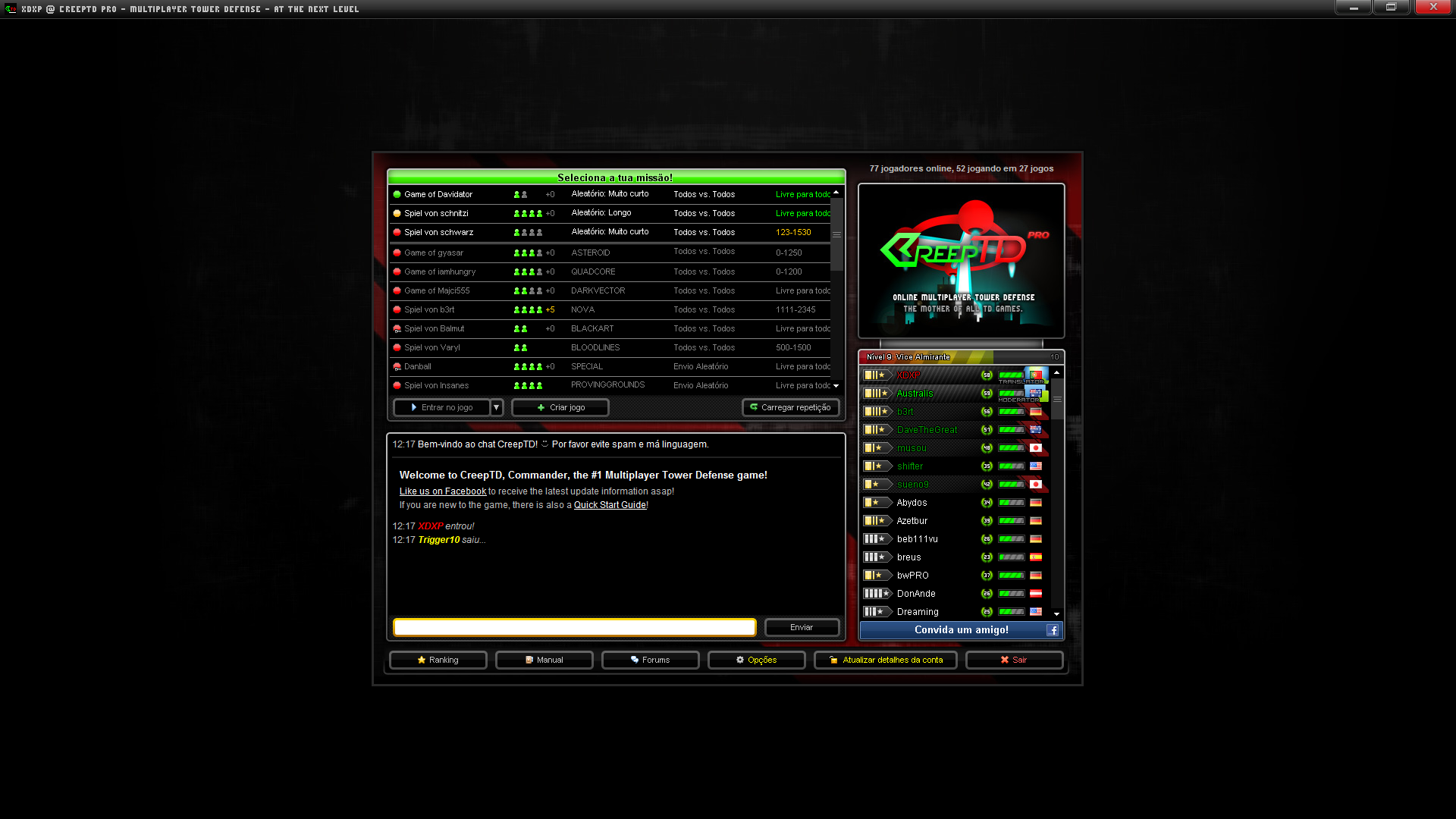Screen dimensions: 1456x819
Task: Open the Forums button
Action: coord(651,660)
